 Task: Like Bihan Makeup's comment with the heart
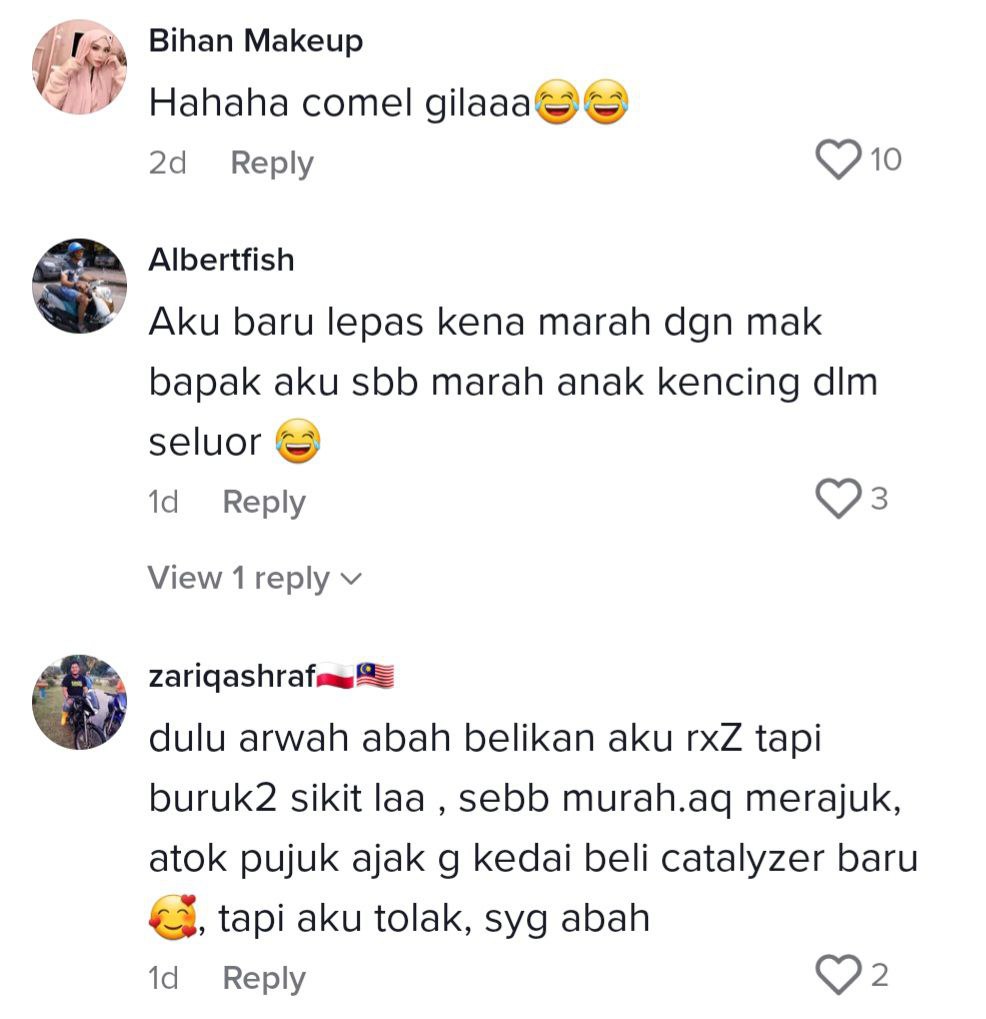click(838, 160)
